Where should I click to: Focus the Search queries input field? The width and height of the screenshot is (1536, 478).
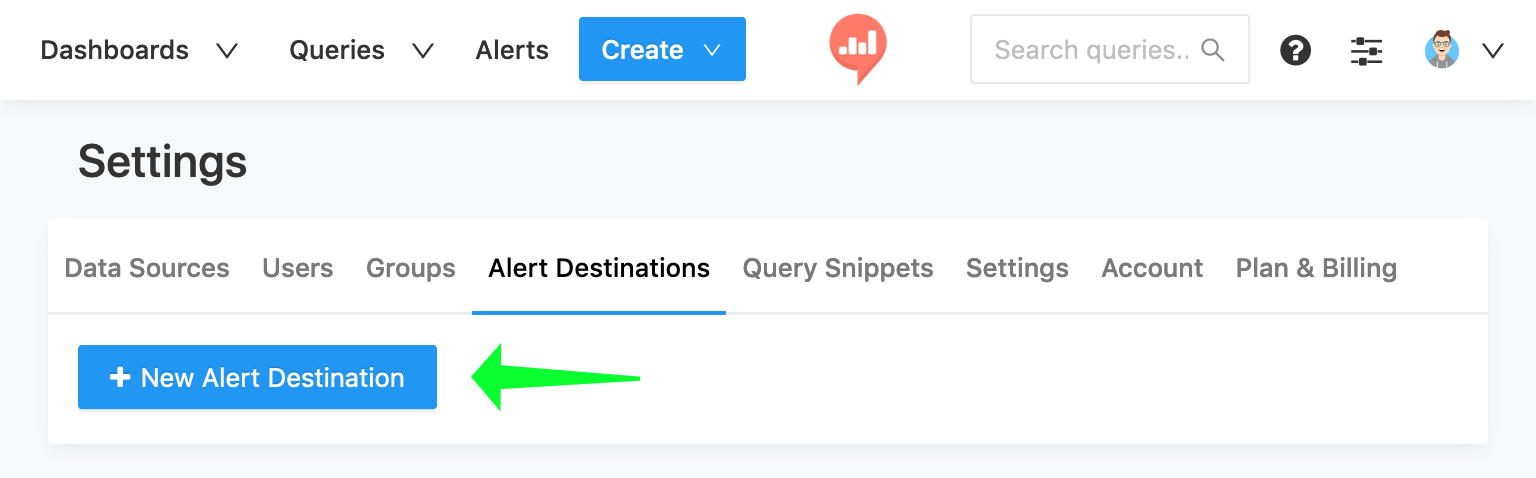[1090, 50]
